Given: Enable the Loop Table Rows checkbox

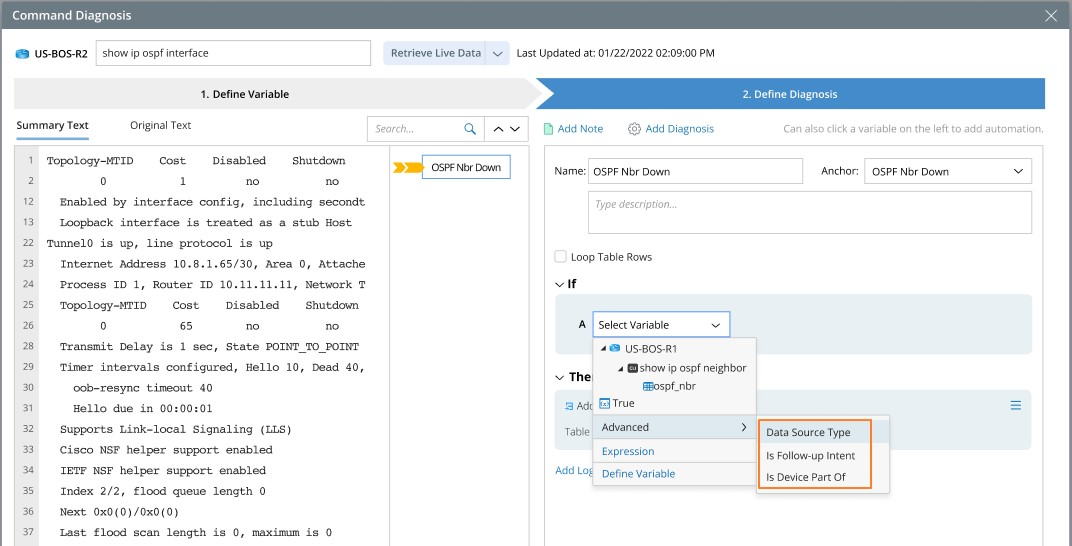Looking at the screenshot, I should pos(561,257).
